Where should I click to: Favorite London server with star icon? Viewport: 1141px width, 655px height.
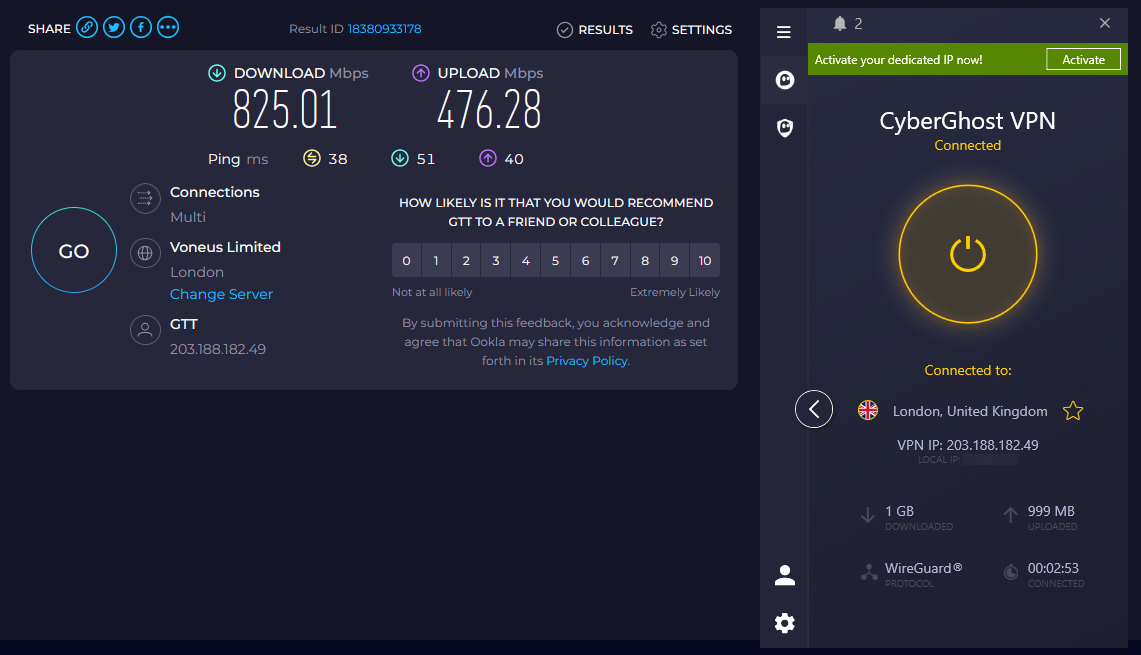tap(1073, 411)
